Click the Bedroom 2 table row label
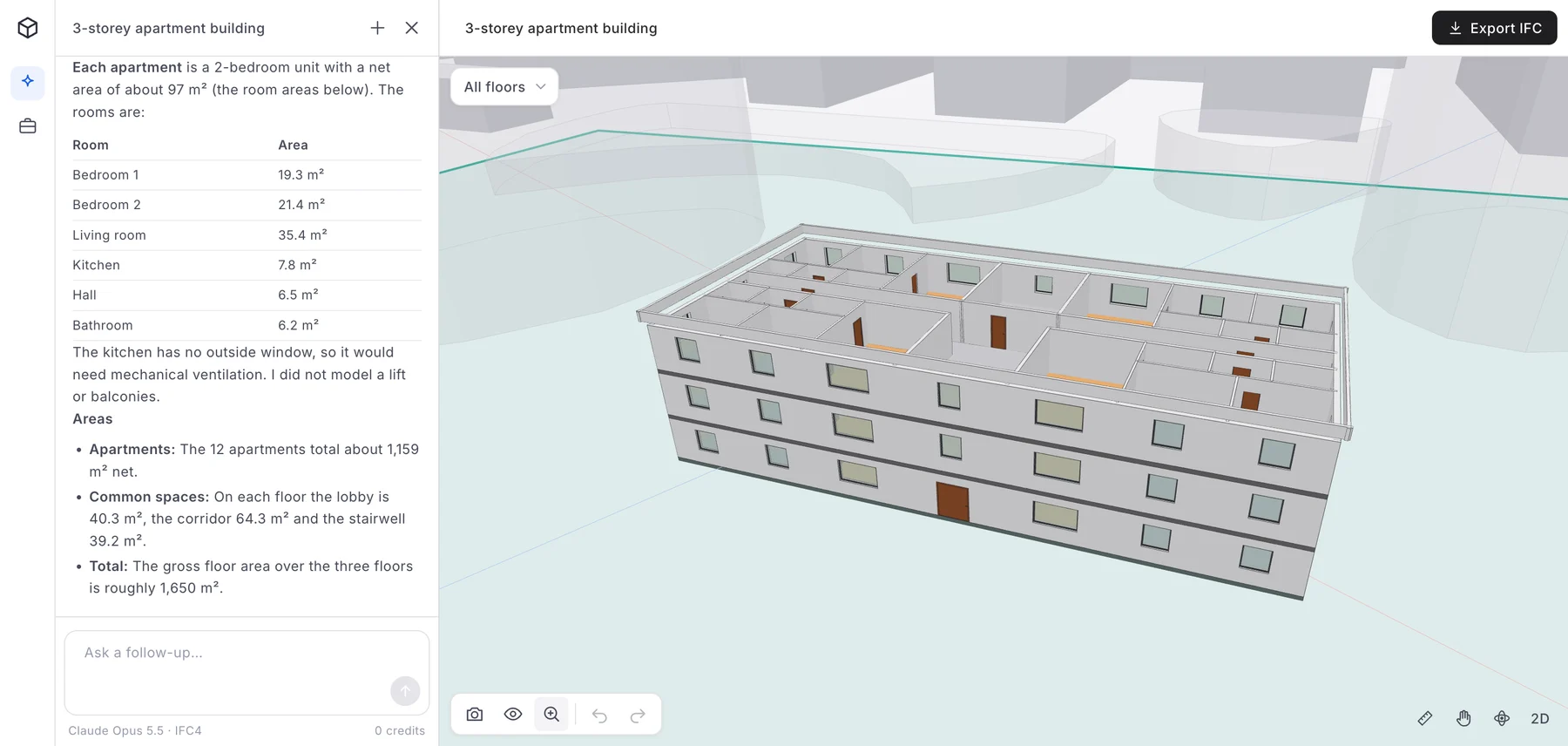Viewport: 1568px width, 746px height. (x=106, y=205)
